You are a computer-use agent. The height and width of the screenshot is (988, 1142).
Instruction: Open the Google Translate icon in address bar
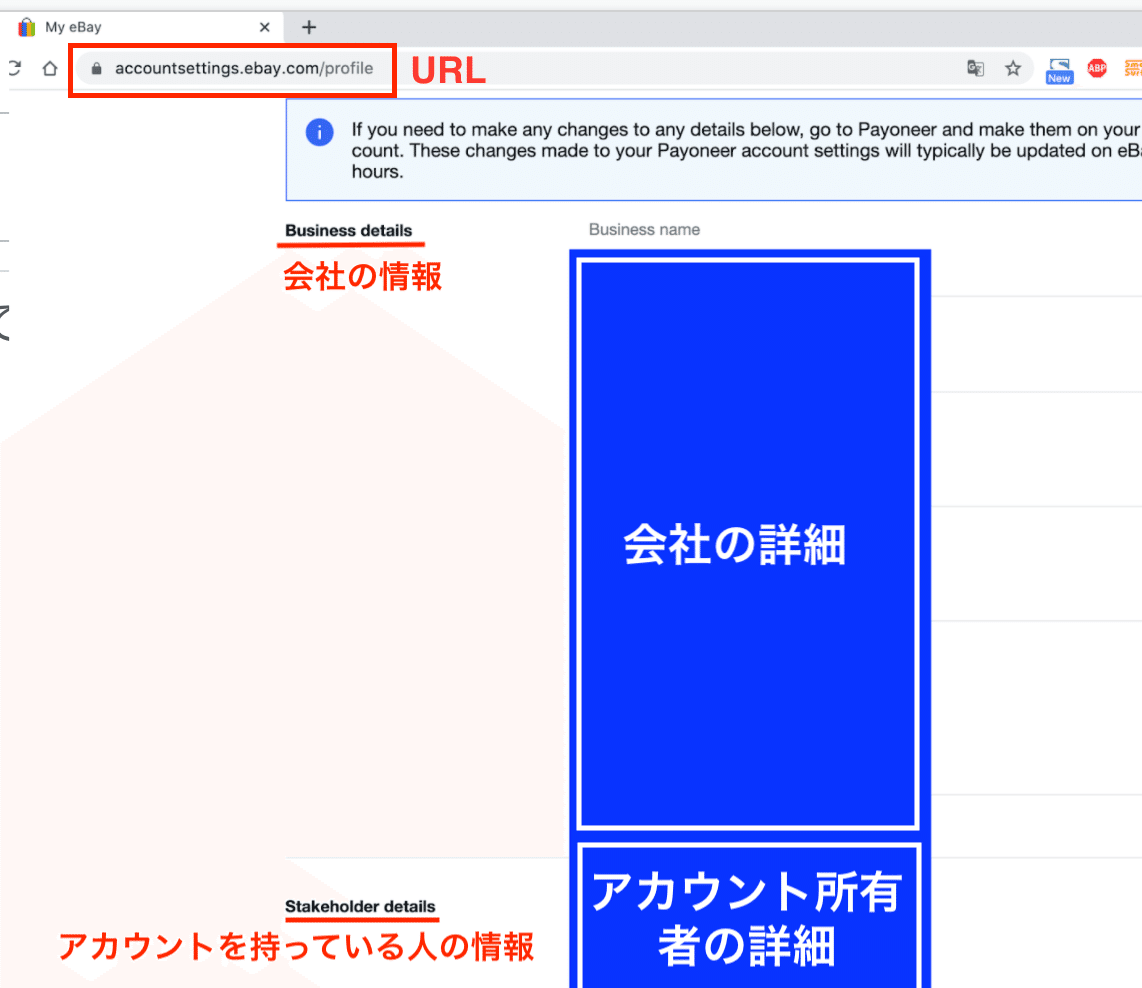coord(975,68)
